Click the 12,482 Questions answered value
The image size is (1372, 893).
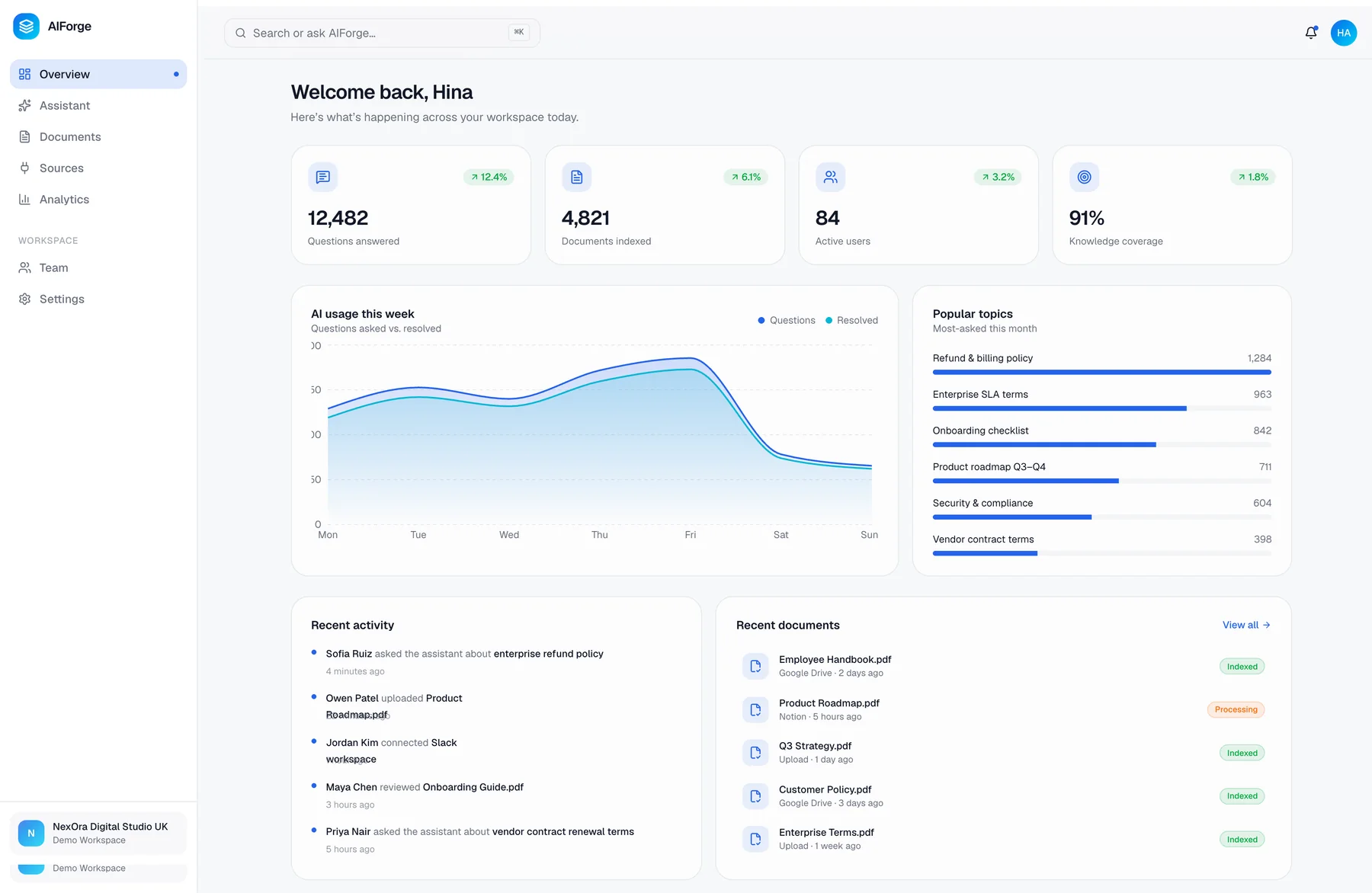coord(338,218)
